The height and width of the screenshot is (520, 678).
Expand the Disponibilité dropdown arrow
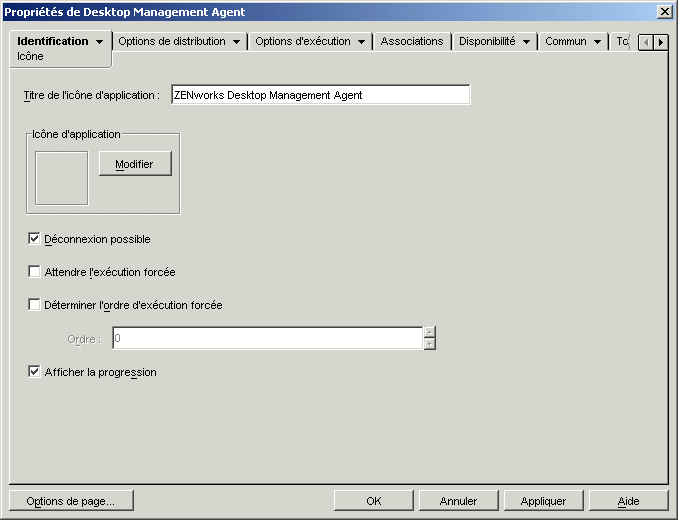click(526, 42)
